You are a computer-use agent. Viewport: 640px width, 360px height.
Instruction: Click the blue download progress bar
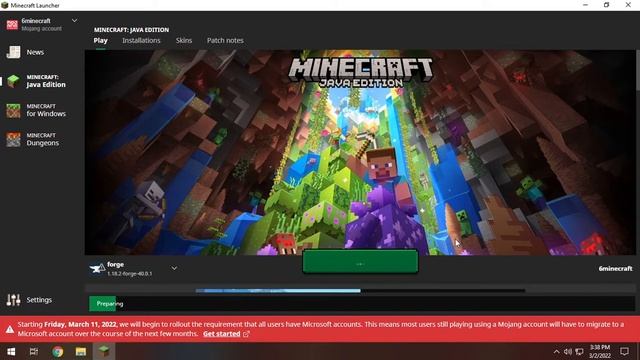(278, 291)
